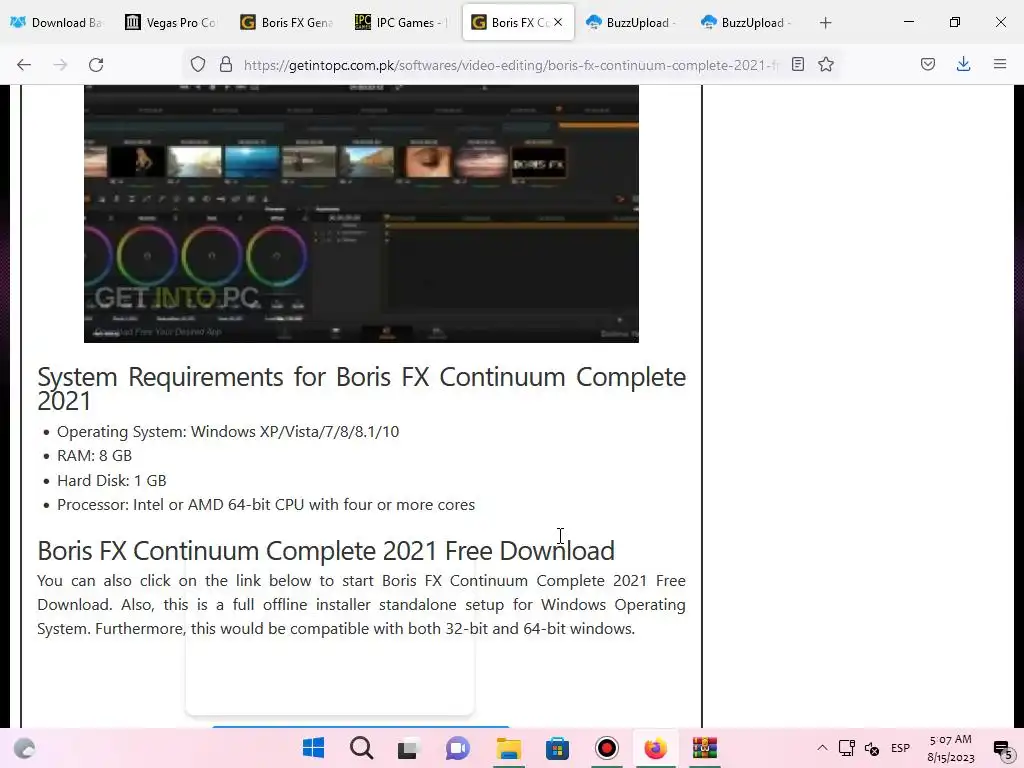Show site security lock info
1024x768 pixels.
coord(226,64)
